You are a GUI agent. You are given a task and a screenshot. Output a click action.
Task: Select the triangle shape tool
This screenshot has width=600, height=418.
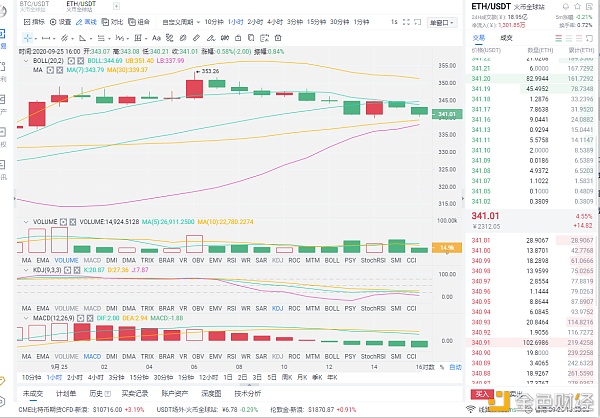point(83,38)
